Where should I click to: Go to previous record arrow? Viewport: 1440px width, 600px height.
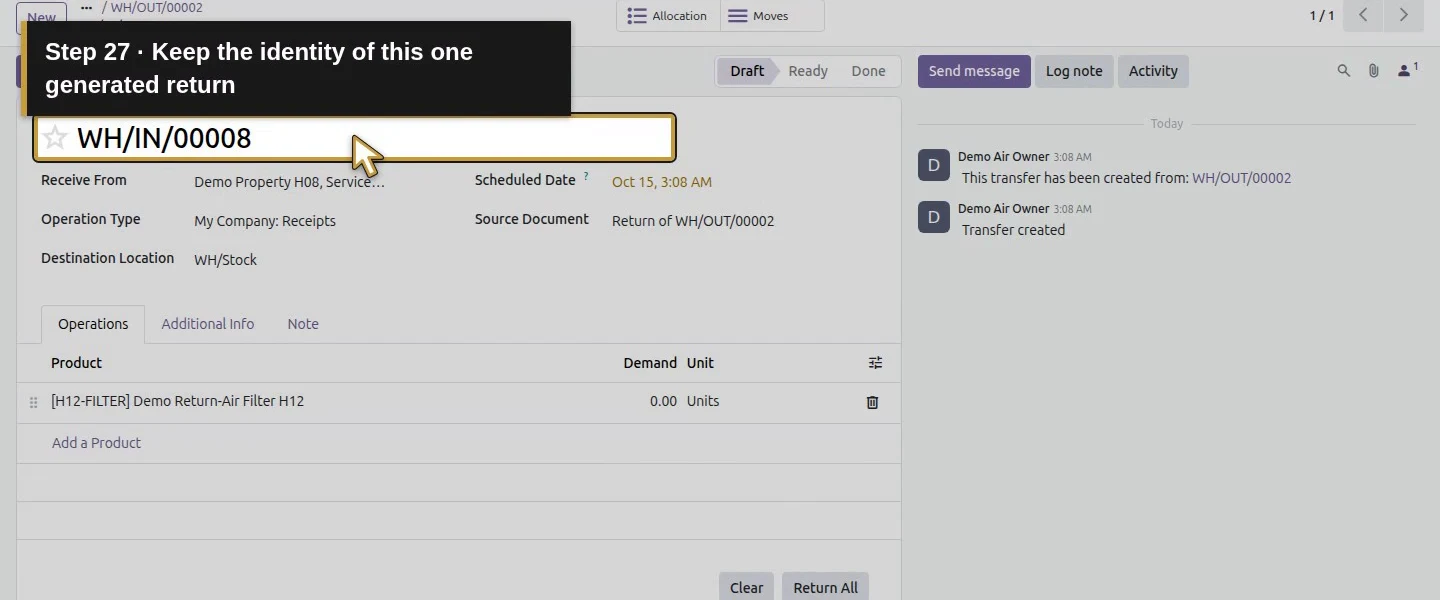(x=1363, y=15)
